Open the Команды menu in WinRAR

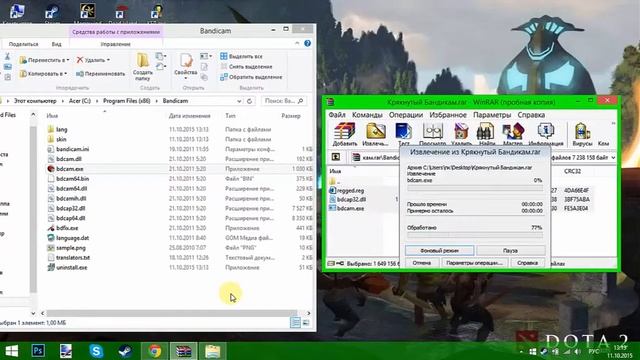click(367, 115)
